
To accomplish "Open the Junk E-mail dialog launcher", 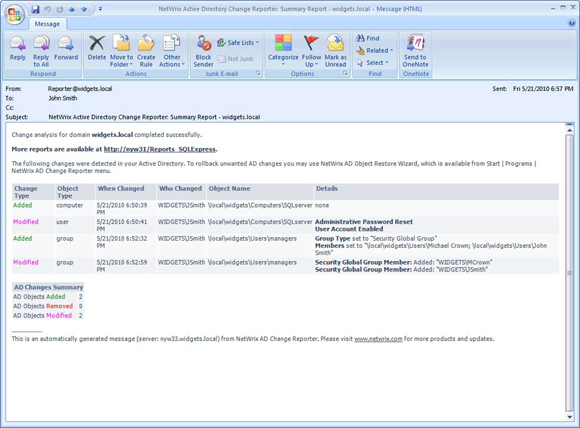I will (258, 74).
